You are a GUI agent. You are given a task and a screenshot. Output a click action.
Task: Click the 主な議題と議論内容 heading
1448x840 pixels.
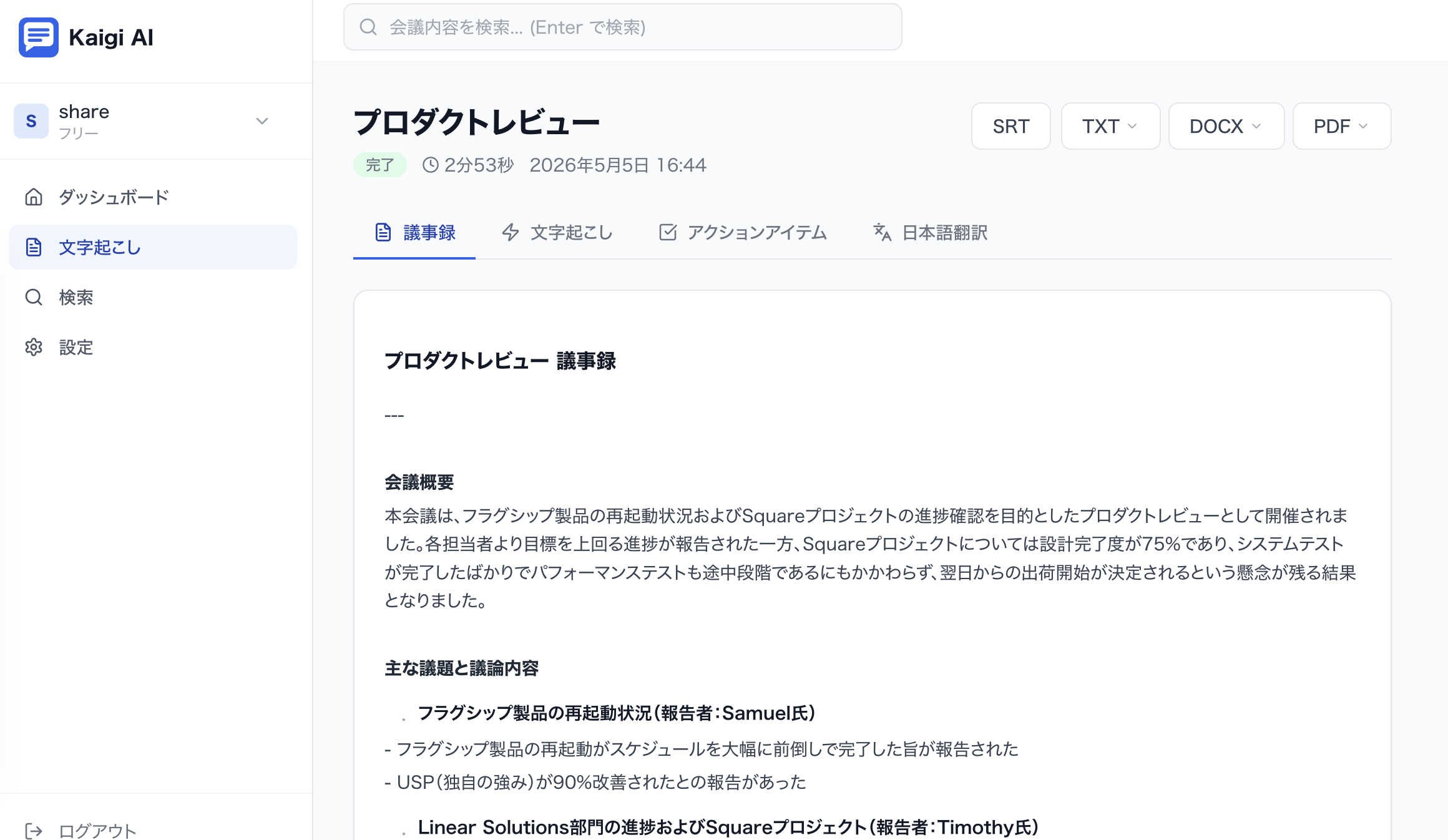click(x=462, y=668)
